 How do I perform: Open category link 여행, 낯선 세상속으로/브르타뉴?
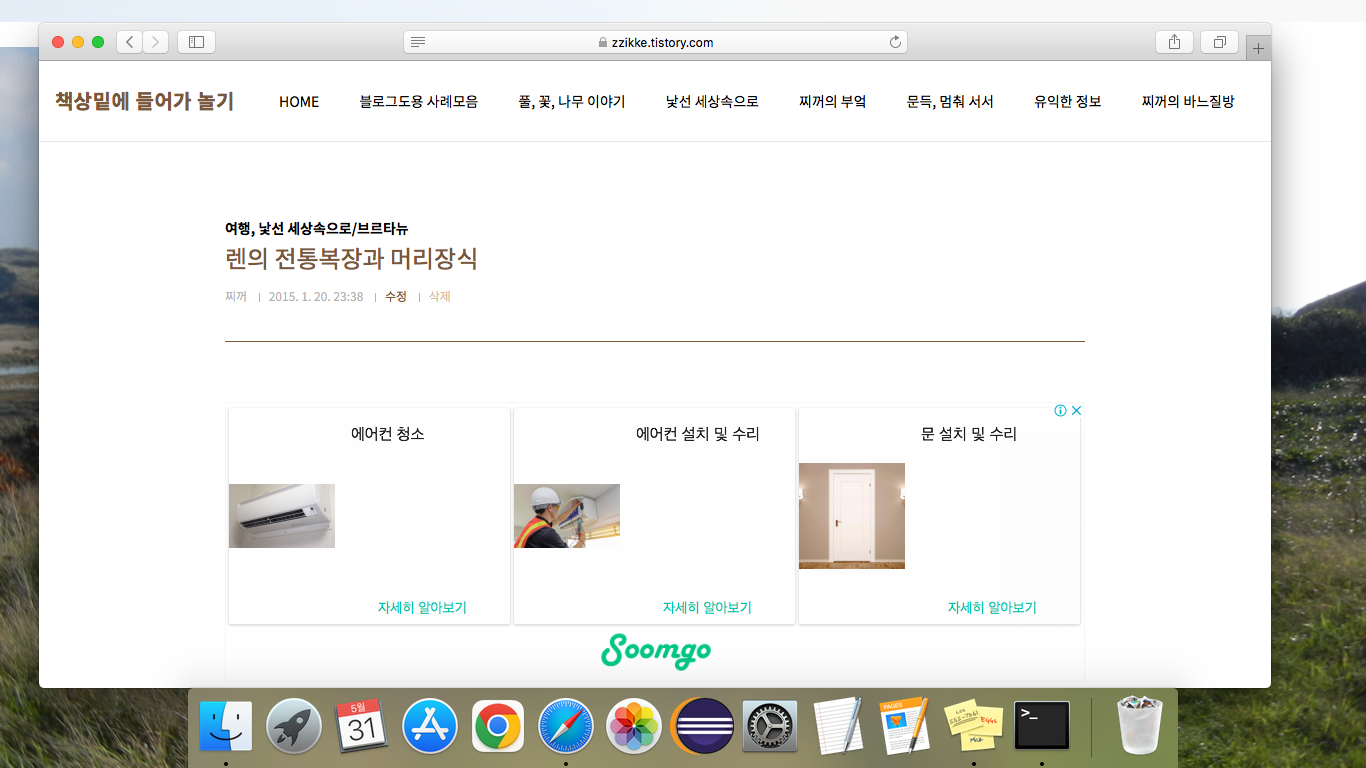(317, 228)
